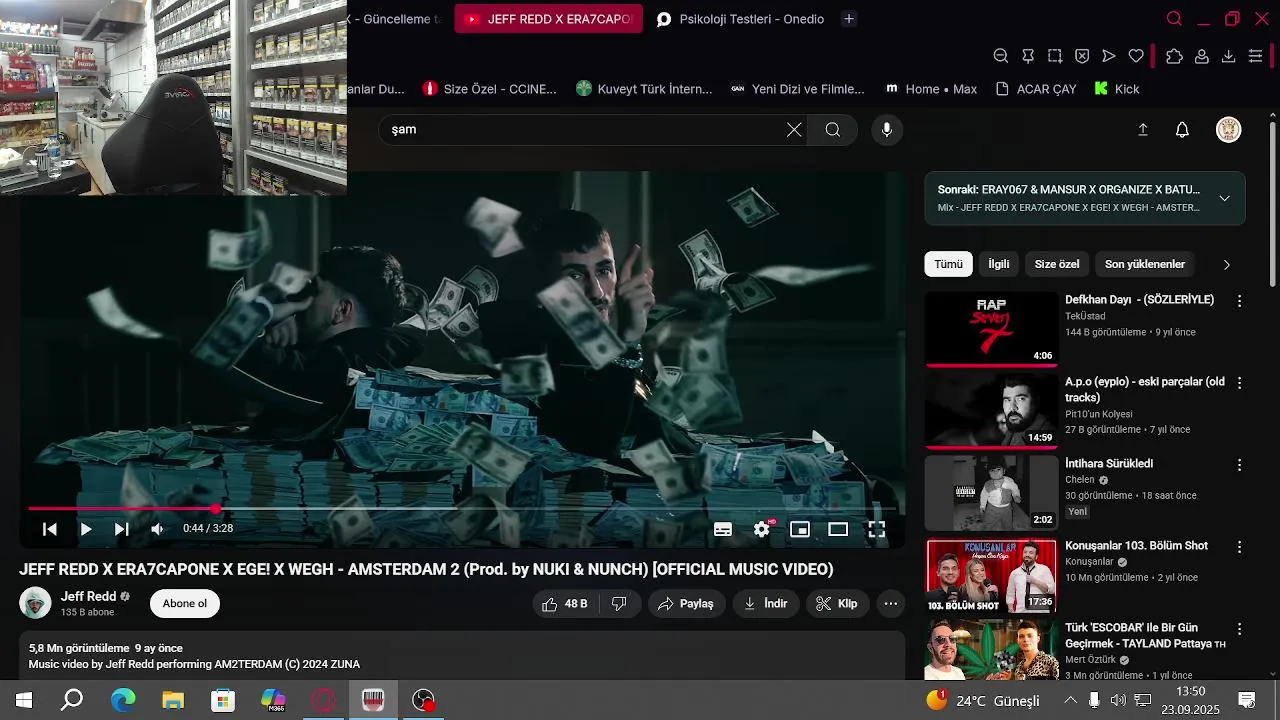Go to previous video in playlist
This screenshot has height=720, width=1280.
click(50, 529)
